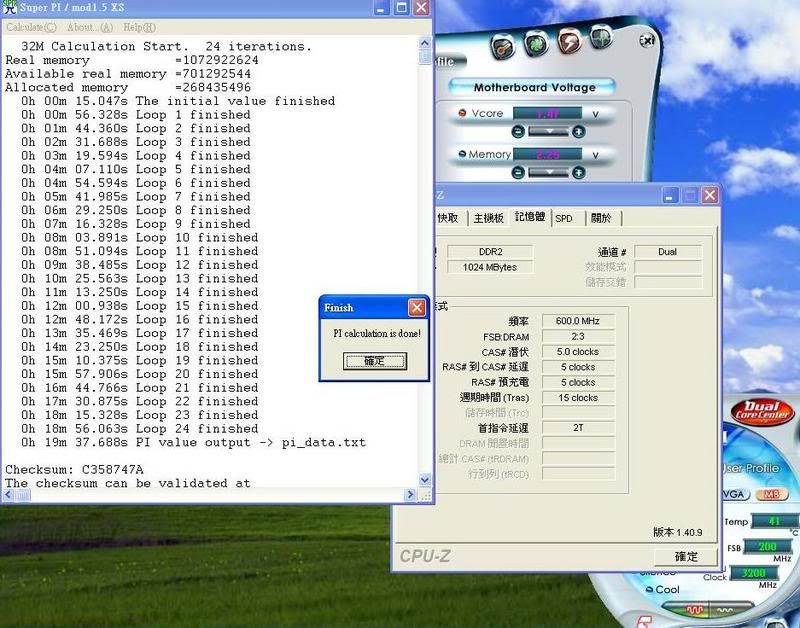This screenshot has height=628, width=800.
Task: Click the temperature gauge icon in Dual Core Center
Action: pyautogui.click(x=503, y=47)
